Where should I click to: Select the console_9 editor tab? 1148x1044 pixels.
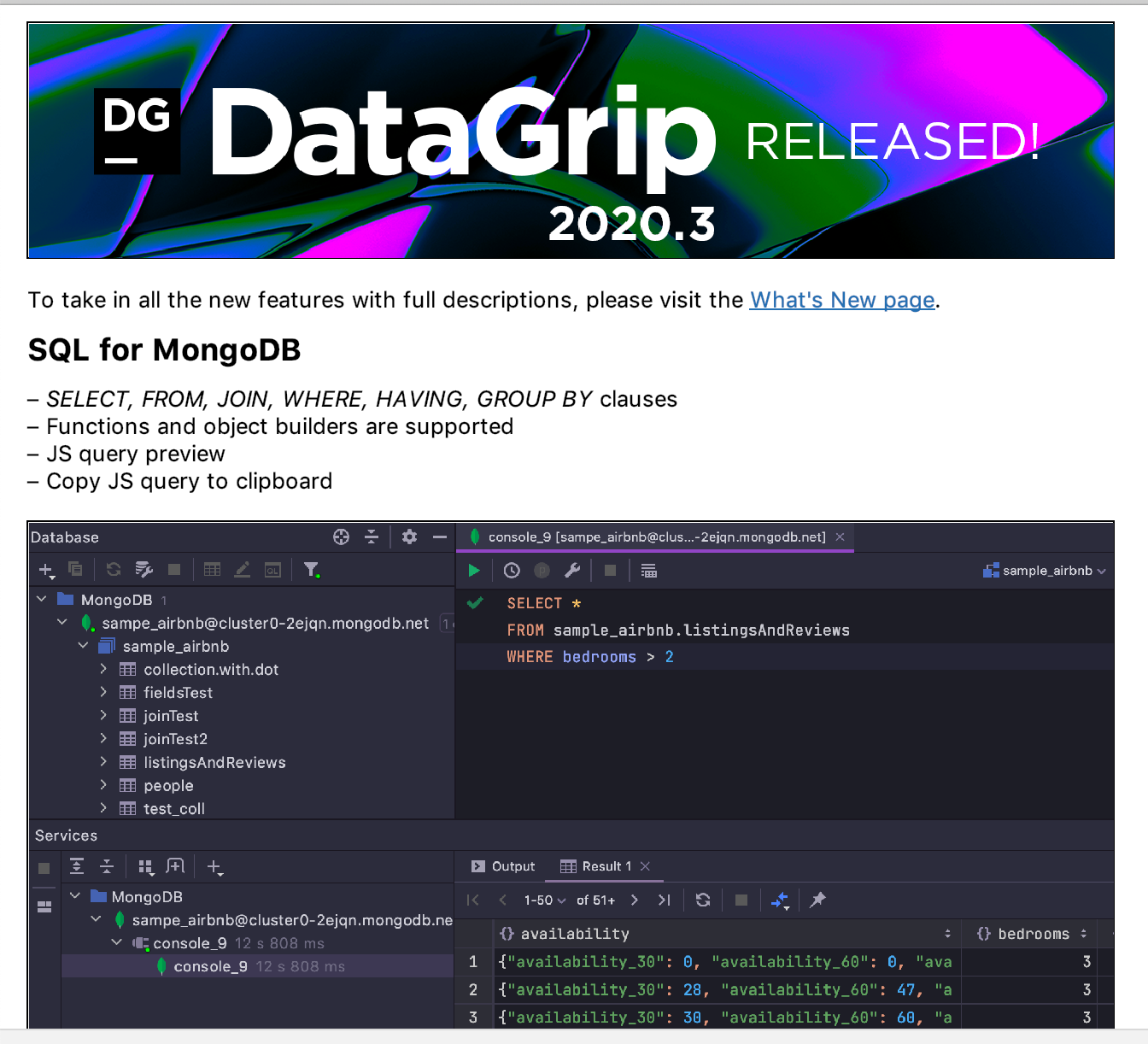(x=656, y=537)
